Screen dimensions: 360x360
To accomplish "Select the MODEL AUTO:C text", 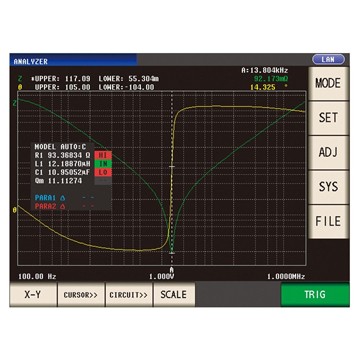I will click(x=60, y=146).
